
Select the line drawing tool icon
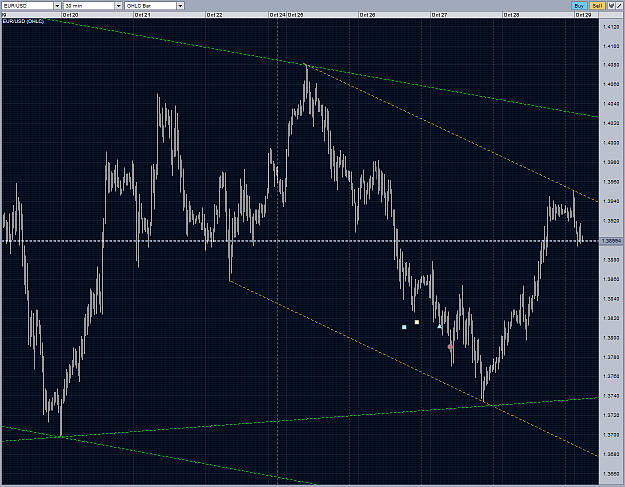point(619,6)
